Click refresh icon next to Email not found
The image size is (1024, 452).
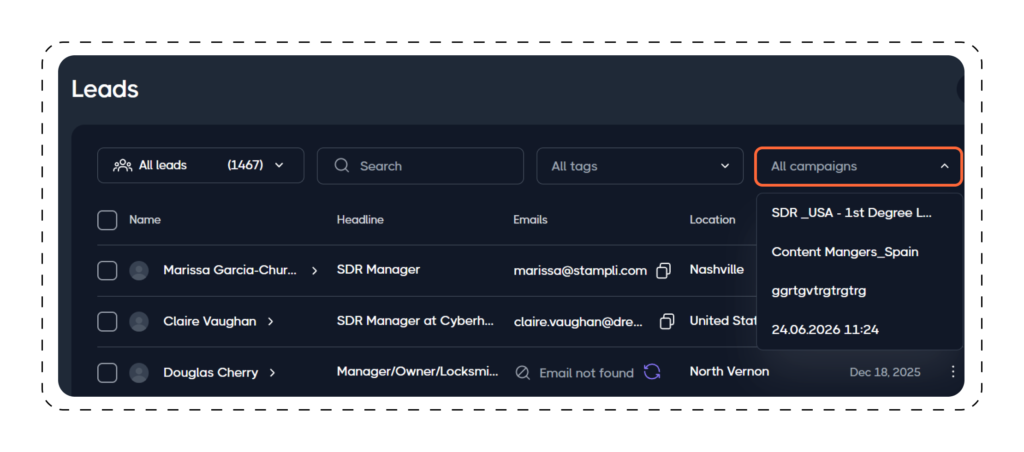(x=652, y=372)
